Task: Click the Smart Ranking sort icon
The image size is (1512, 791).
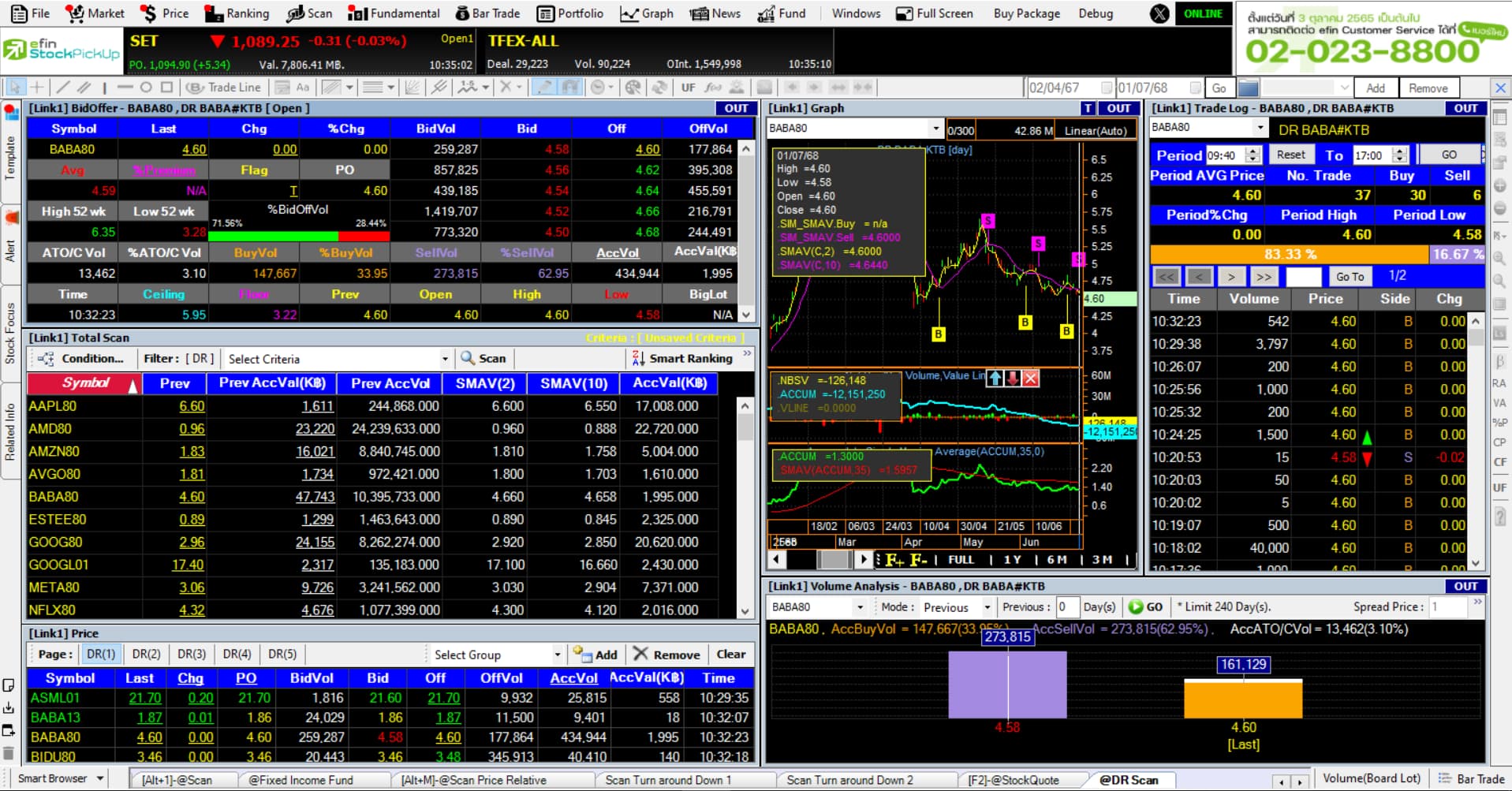Action: [x=638, y=358]
